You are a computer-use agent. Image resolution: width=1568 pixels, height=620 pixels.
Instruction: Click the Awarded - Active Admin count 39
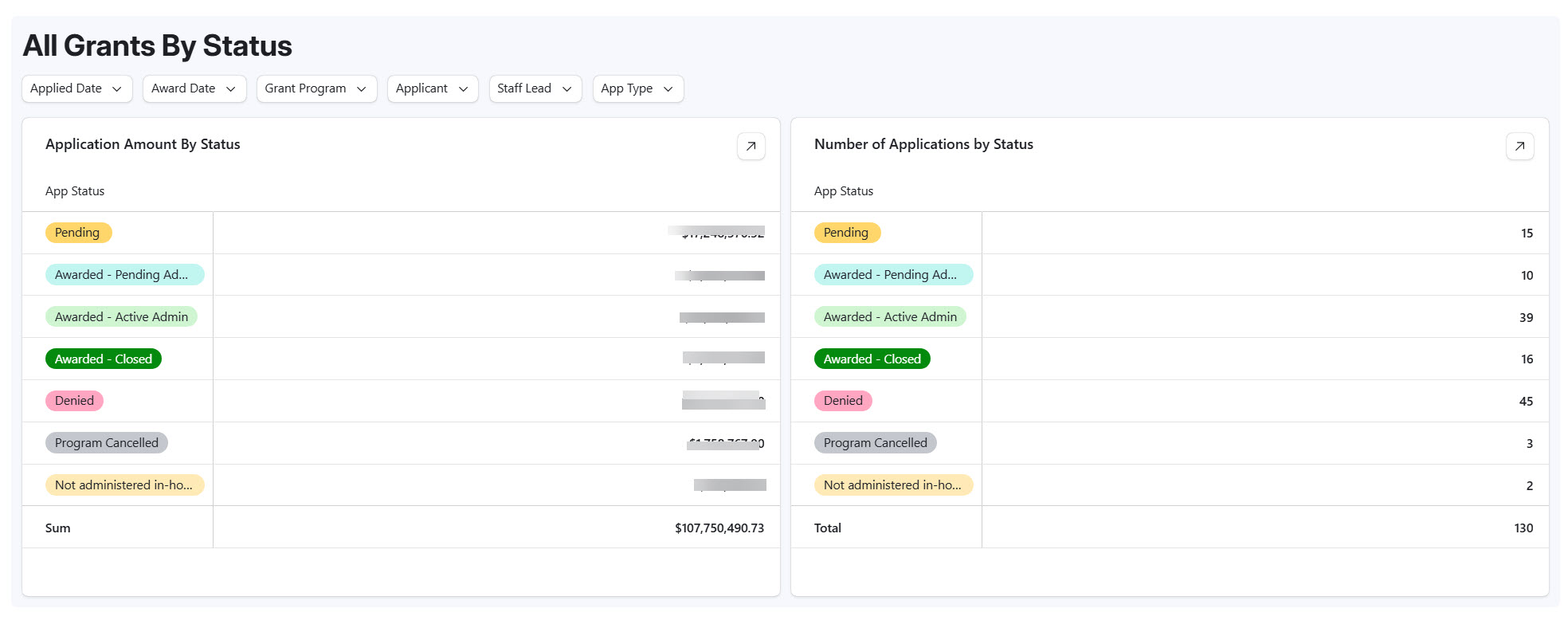1526,318
